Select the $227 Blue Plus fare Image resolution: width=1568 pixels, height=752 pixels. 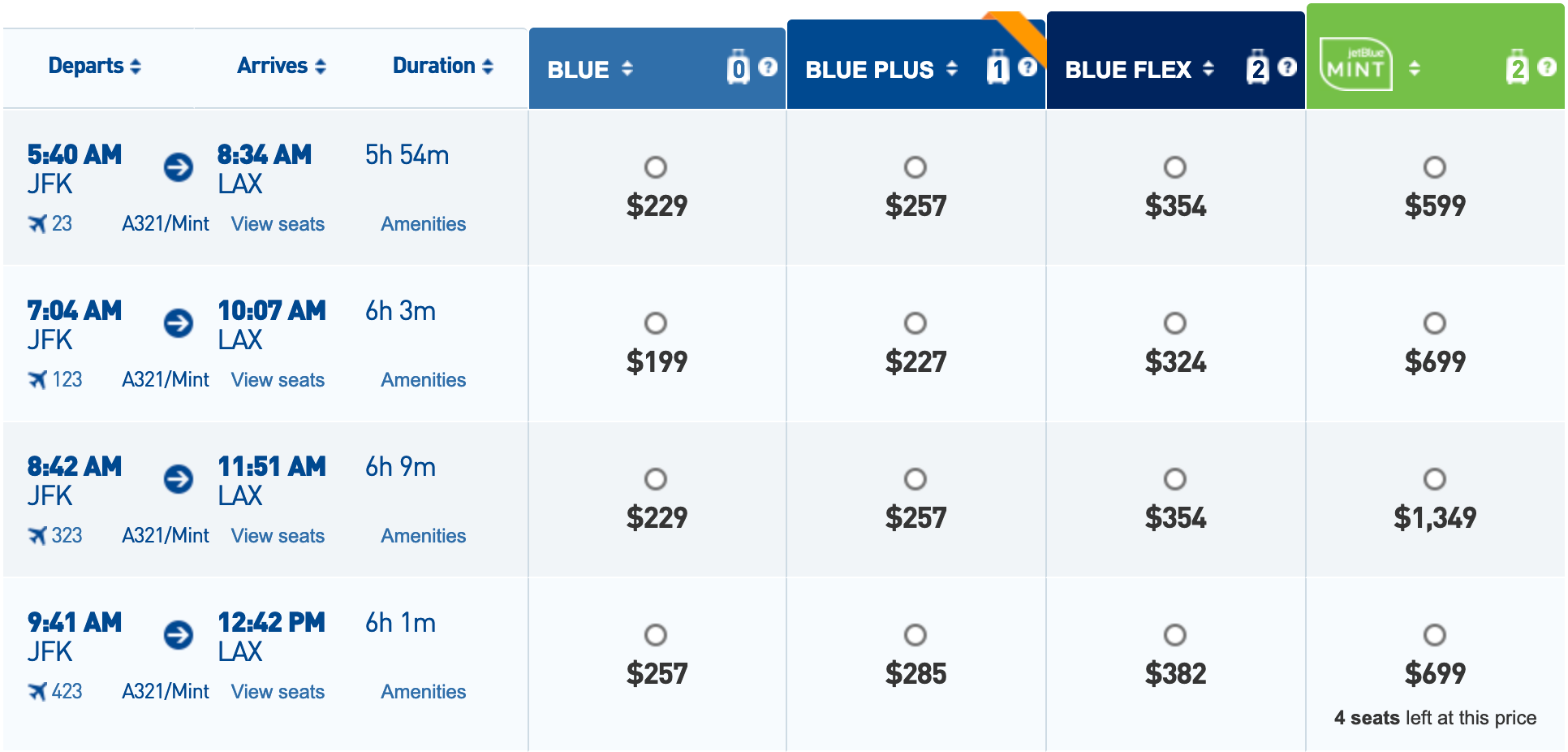[x=915, y=323]
